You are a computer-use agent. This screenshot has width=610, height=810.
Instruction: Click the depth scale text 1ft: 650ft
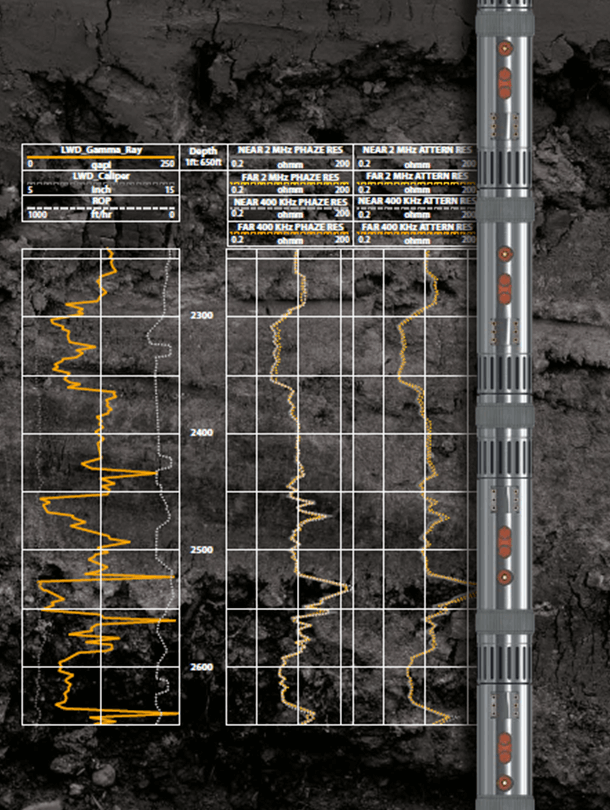(x=203, y=162)
